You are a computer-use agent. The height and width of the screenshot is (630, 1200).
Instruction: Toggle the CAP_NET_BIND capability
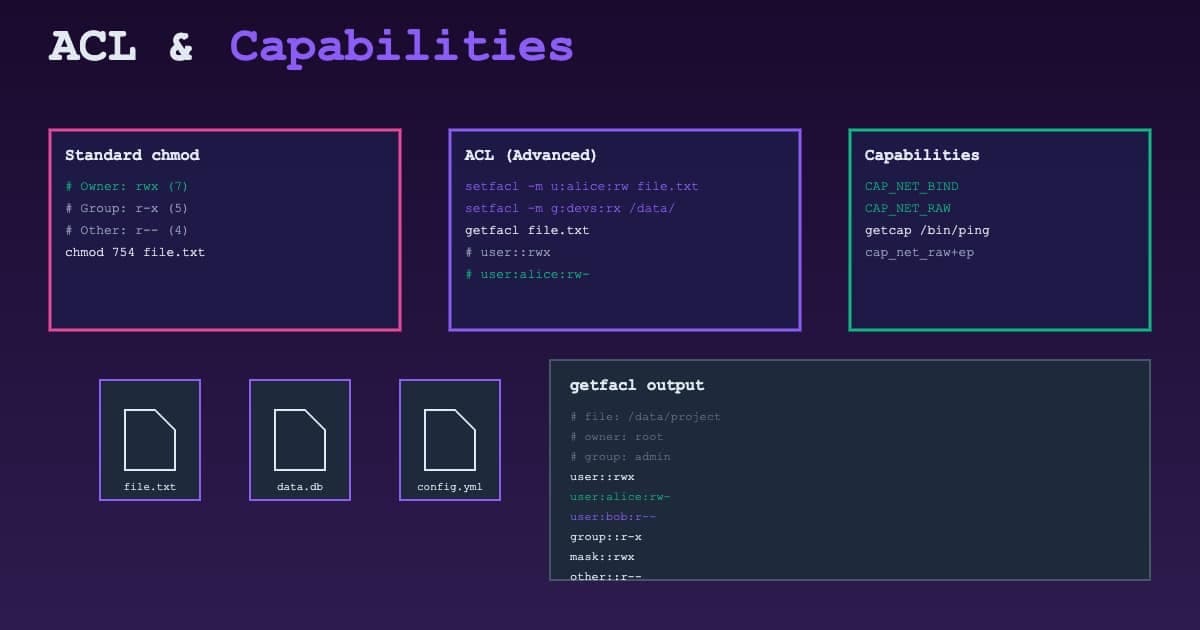(911, 186)
